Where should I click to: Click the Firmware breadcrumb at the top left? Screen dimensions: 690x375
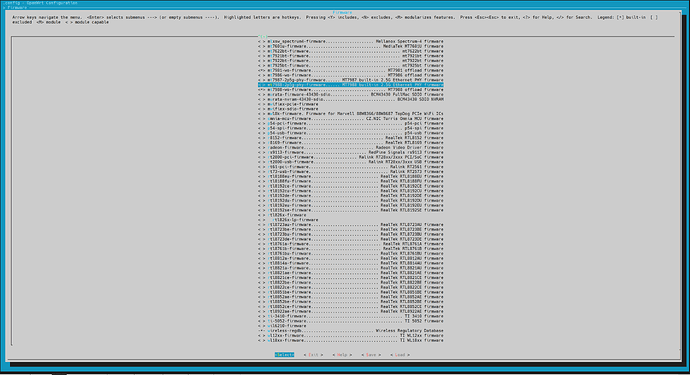pos(17,7)
